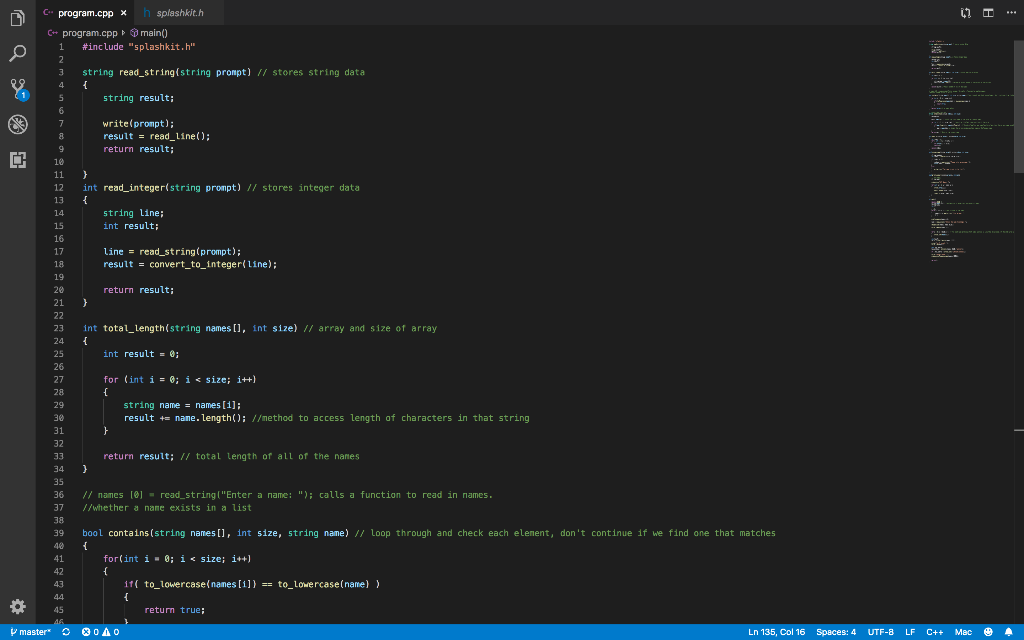This screenshot has height=640, width=1024.
Task: Change the LF end-of-line sequence
Action: pyautogui.click(x=910, y=632)
